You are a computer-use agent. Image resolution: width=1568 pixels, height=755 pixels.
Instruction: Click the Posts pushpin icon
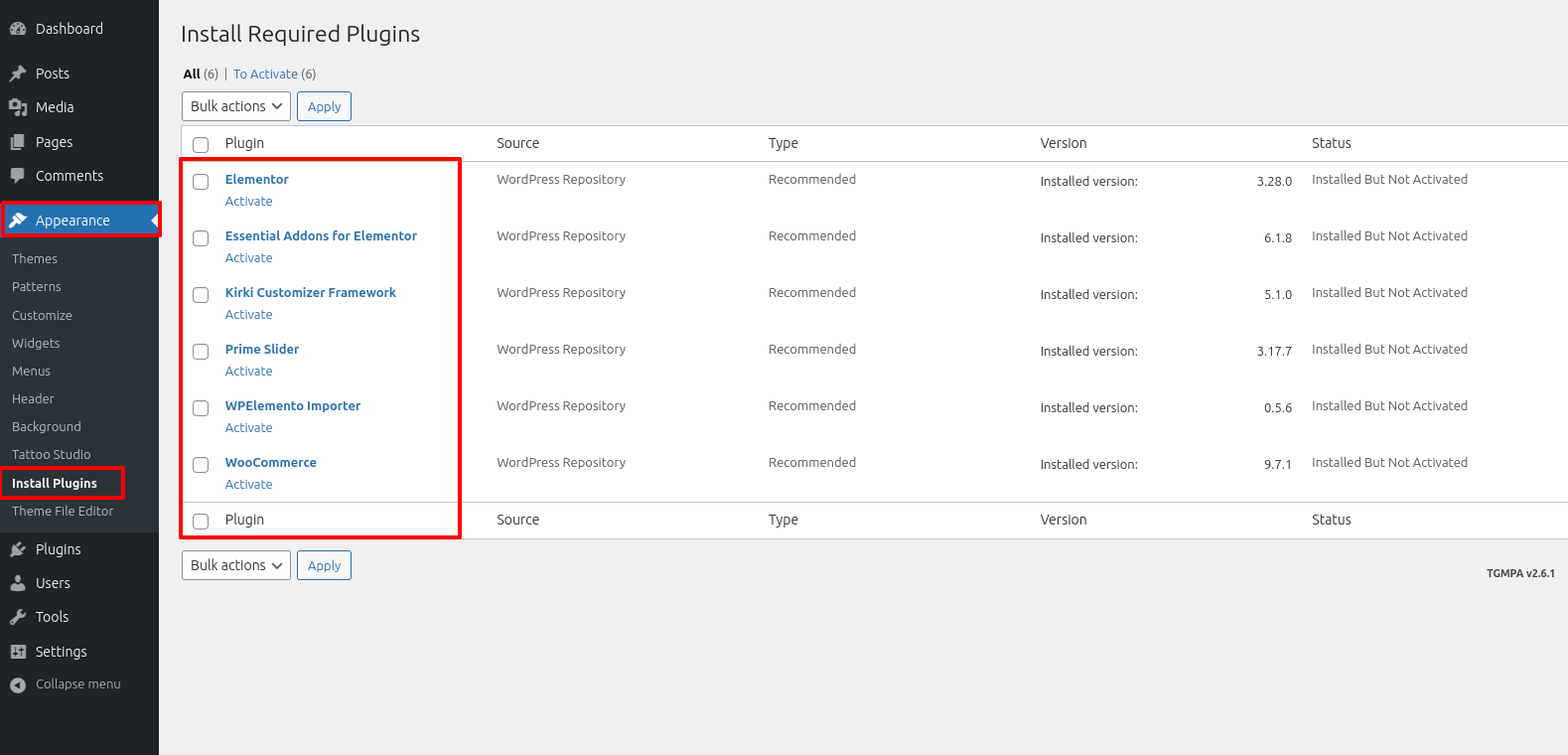coord(18,74)
